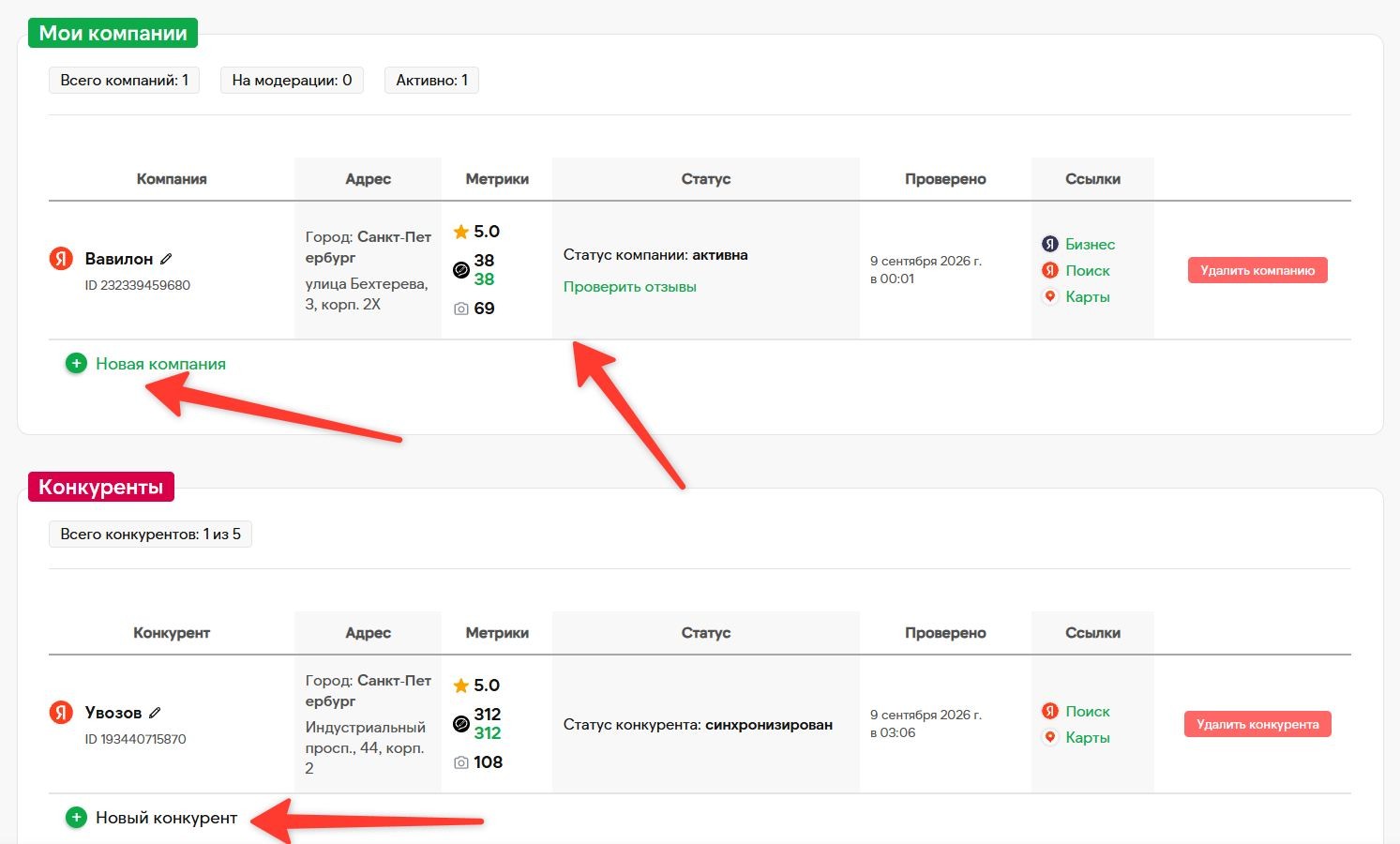Screen dimensions: 1400x844
Task: Select the На модерации: 0 filter
Action: click(x=292, y=81)
